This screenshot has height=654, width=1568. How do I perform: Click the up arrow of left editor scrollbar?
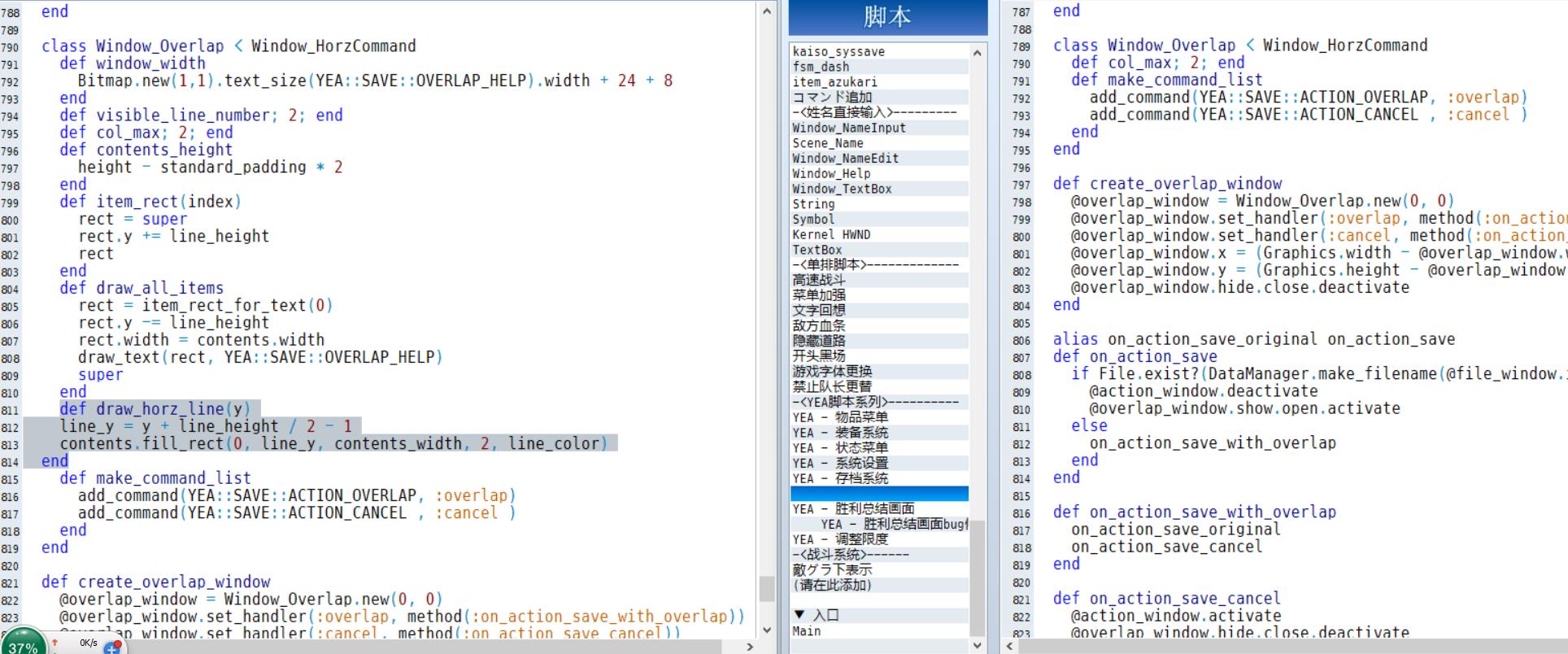(x=767, y=11)
